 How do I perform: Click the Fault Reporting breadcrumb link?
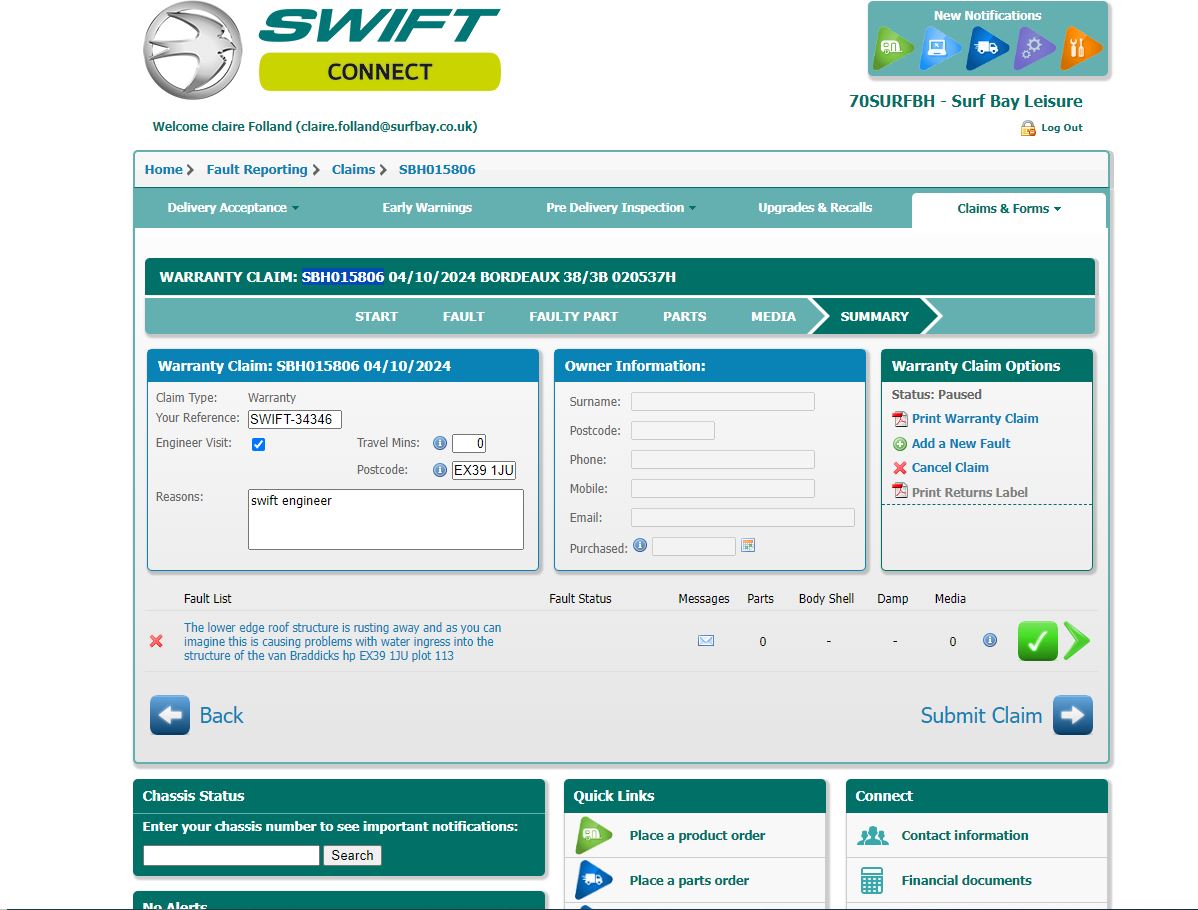click(257, 170)
